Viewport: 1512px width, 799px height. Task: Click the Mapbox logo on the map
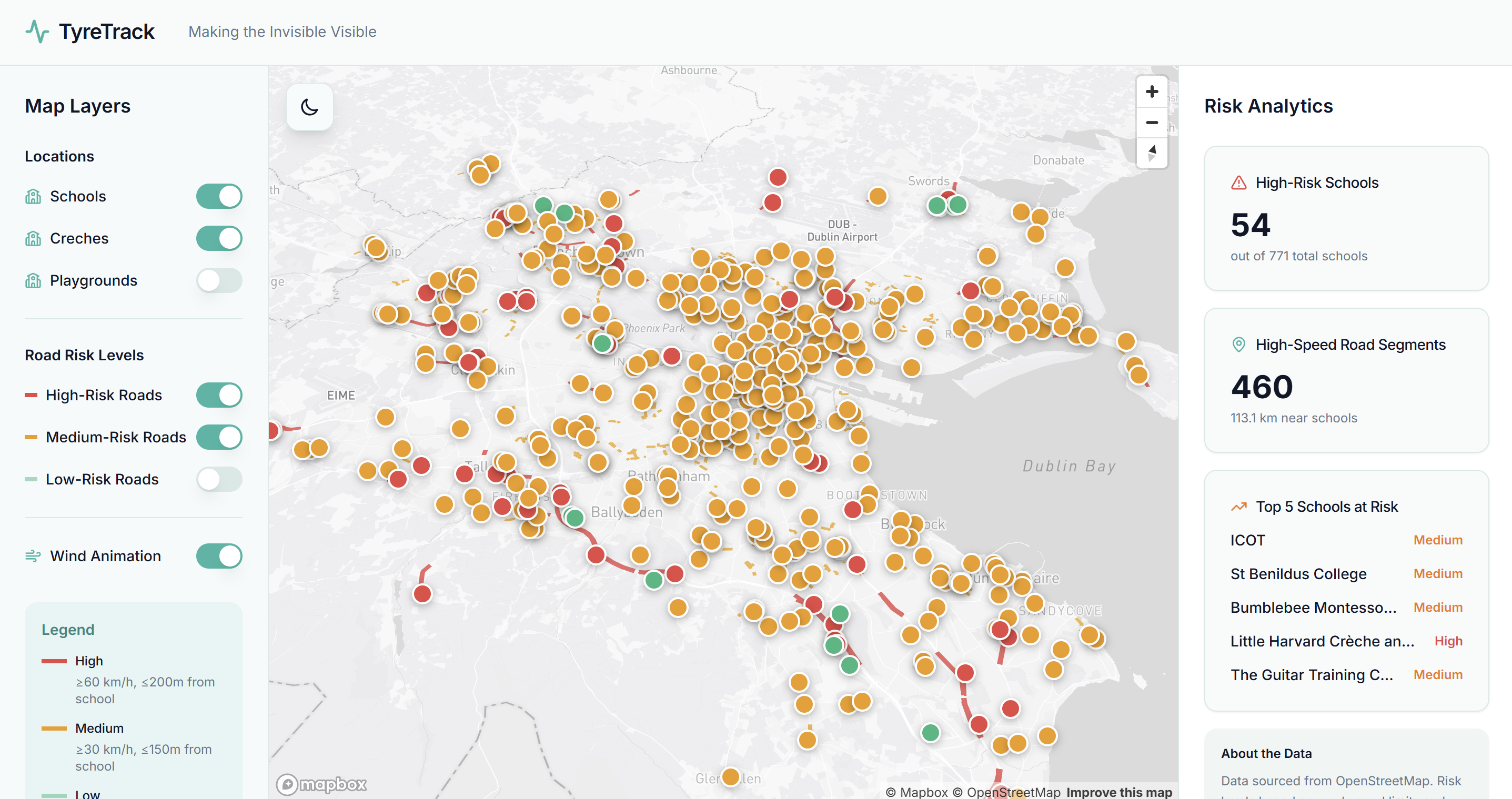coord(321,784)
